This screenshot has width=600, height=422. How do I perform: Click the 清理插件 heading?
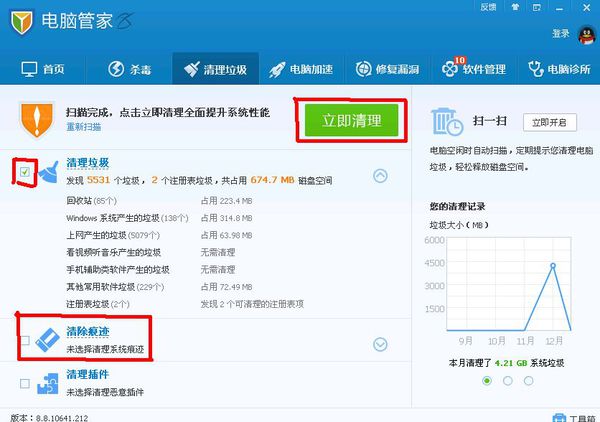88,374
